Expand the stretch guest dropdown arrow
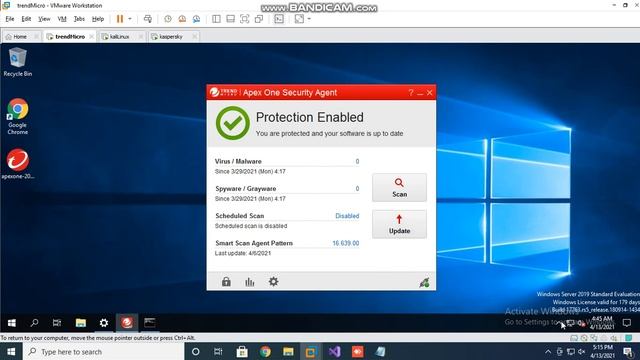This screenshot has height=360, width=640. pyautogui.click(x=309, y=19)
